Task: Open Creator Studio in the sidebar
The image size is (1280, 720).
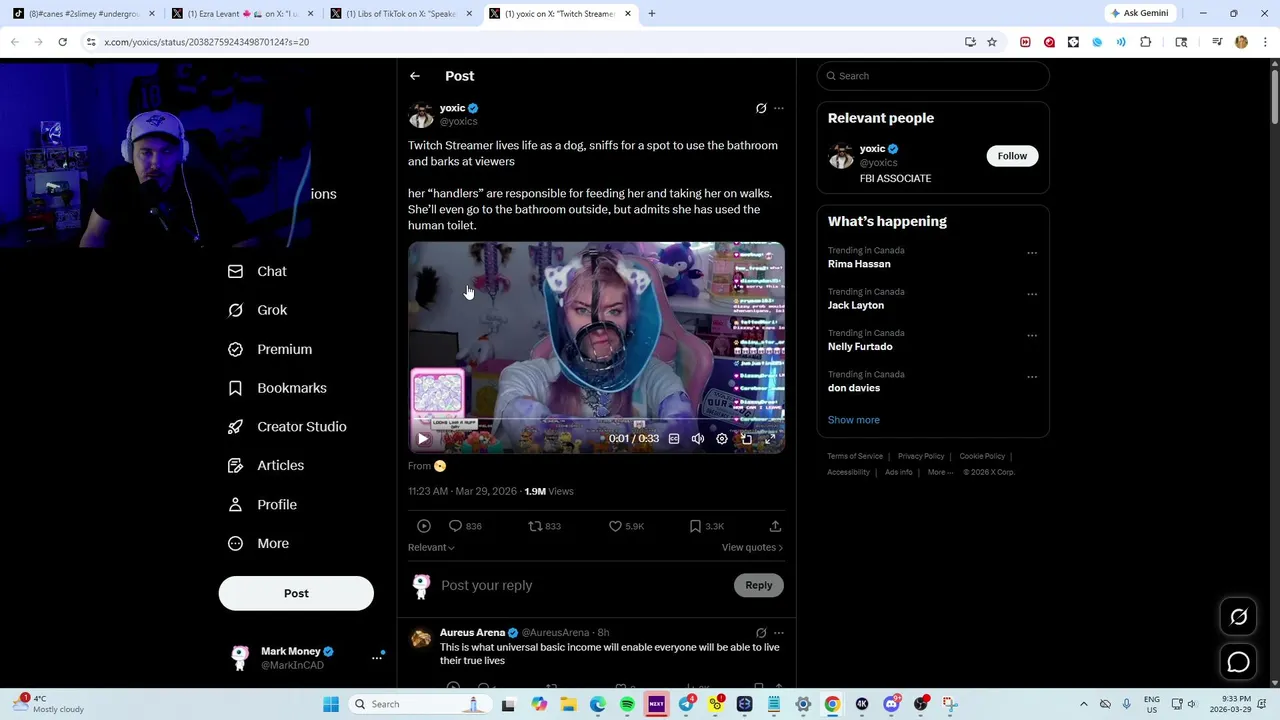Action: tap(287, 427)
